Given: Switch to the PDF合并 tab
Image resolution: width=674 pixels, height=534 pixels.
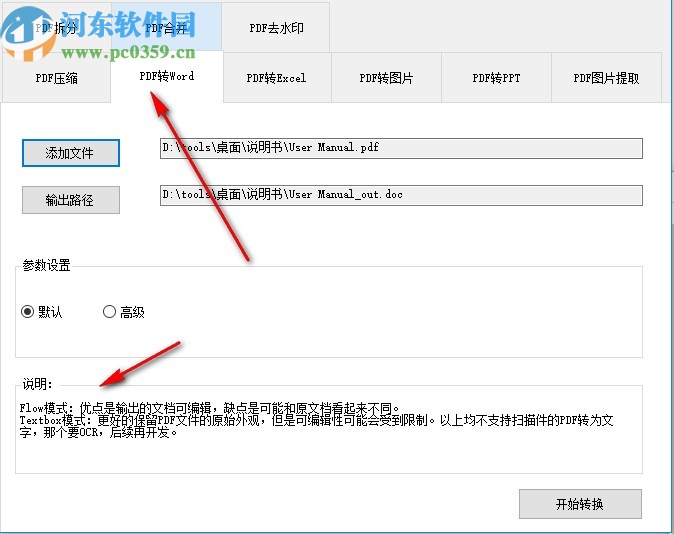Looking at the screenshot, I should [x=166, y=28].
